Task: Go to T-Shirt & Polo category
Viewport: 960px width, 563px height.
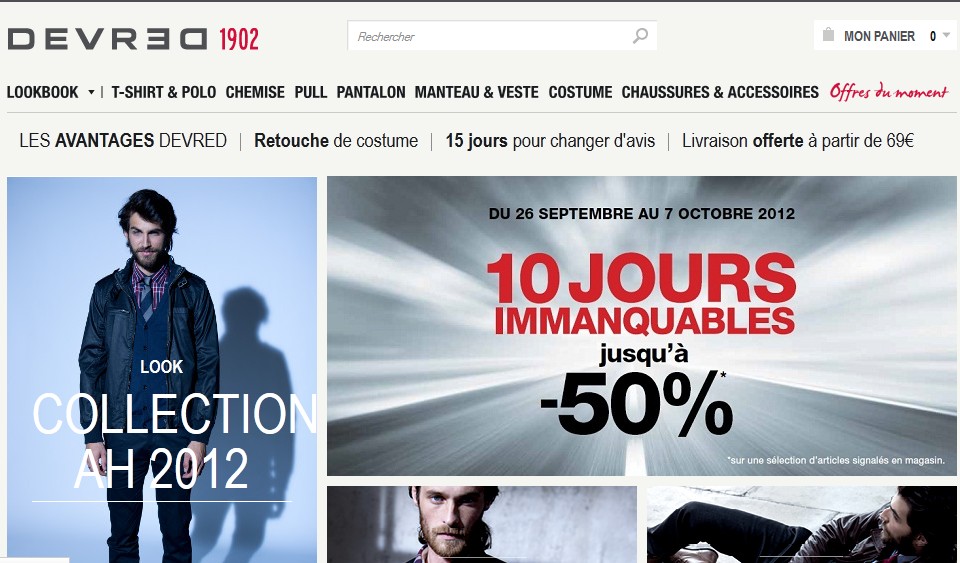Action: click(x=163, y=92)
